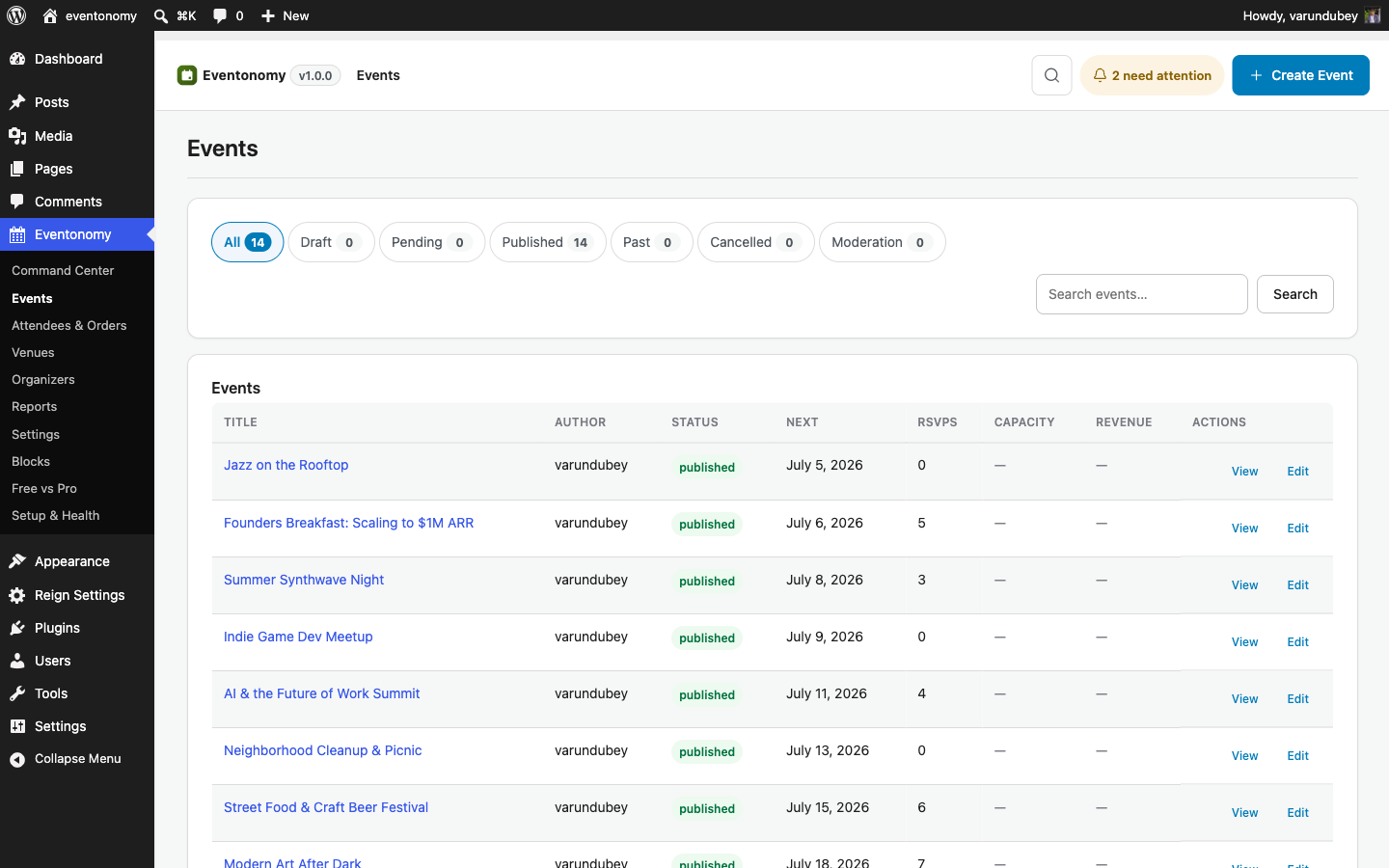
Task: Open the comments bubble icon in admin bar
Action: 220,15
